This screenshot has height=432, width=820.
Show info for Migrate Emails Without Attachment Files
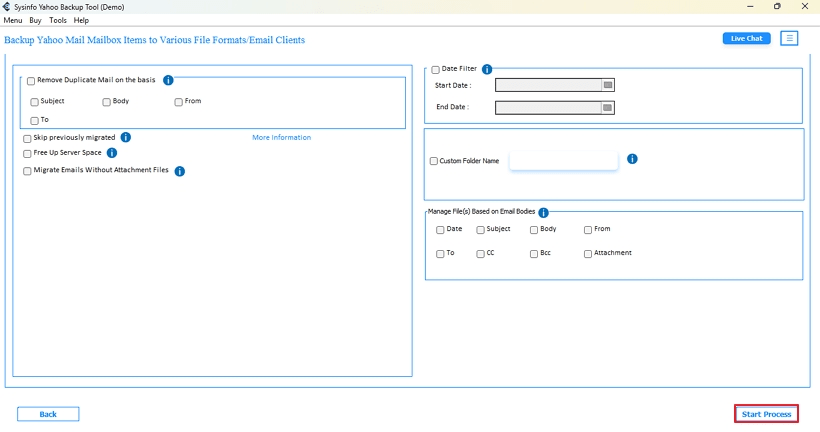pos(179,171)
